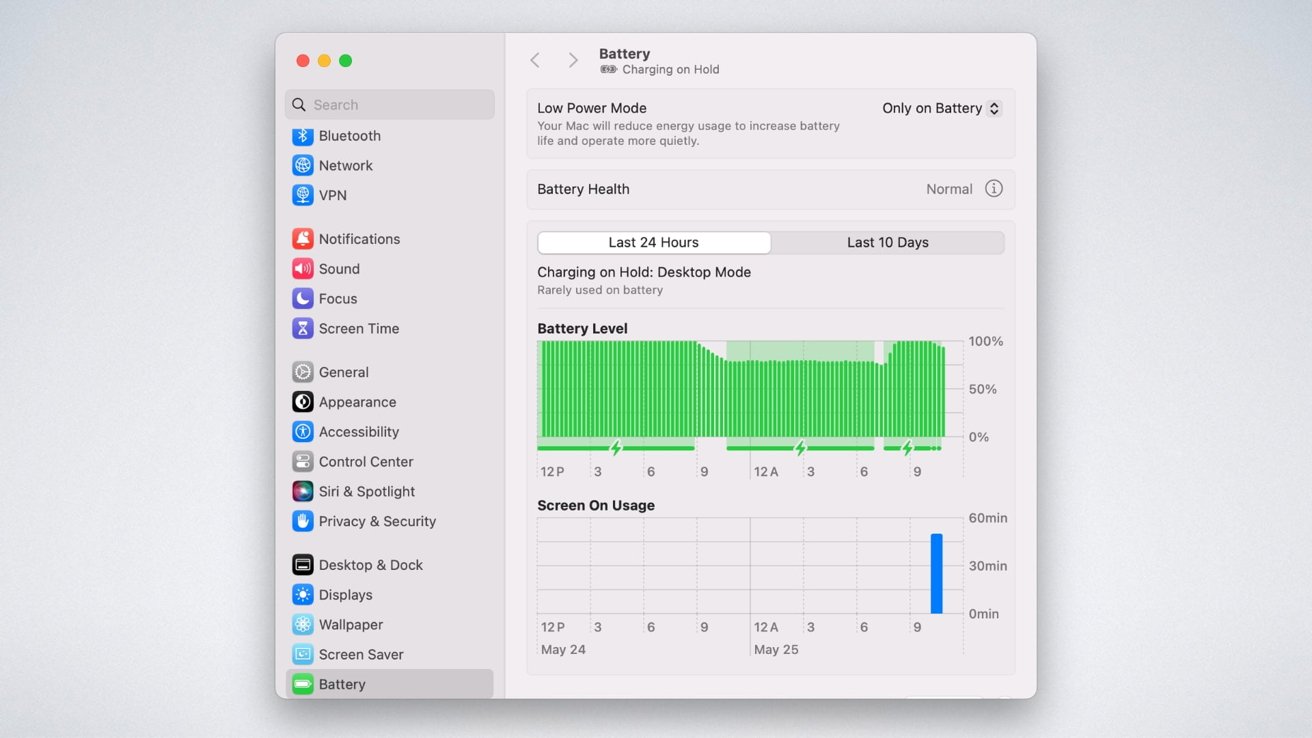Click the Screen Saver icon
Viewport: 1312px width, 738px height.
[x=303, y=655]
